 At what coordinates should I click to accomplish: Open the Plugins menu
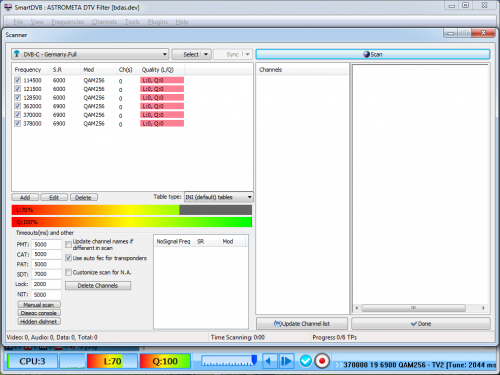point(157,22)
